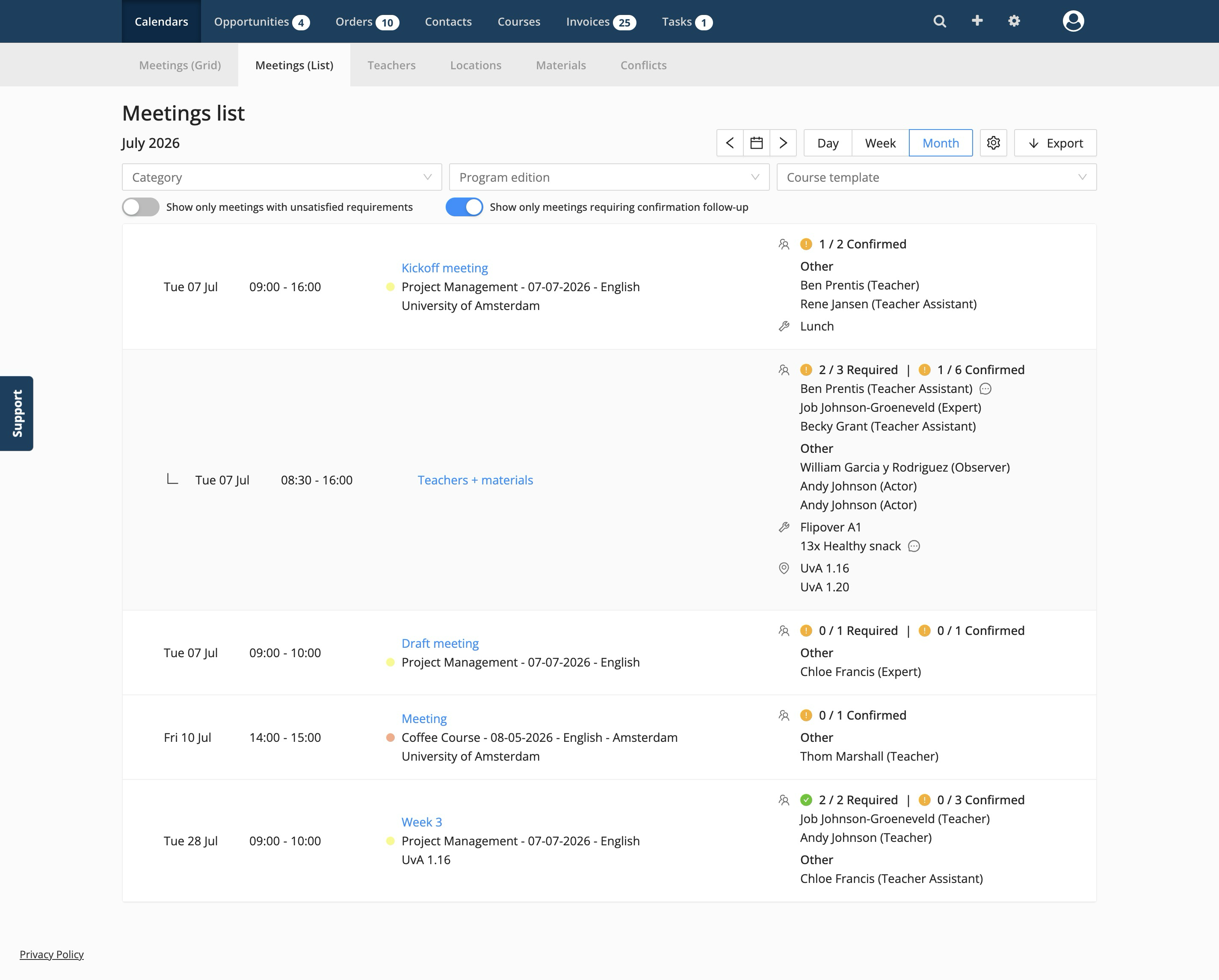The height and width of the screenshot is (980, 1219).
Task: Click warning icon beside 0 / 3 Confirmed
Action: tap(924, 800)
